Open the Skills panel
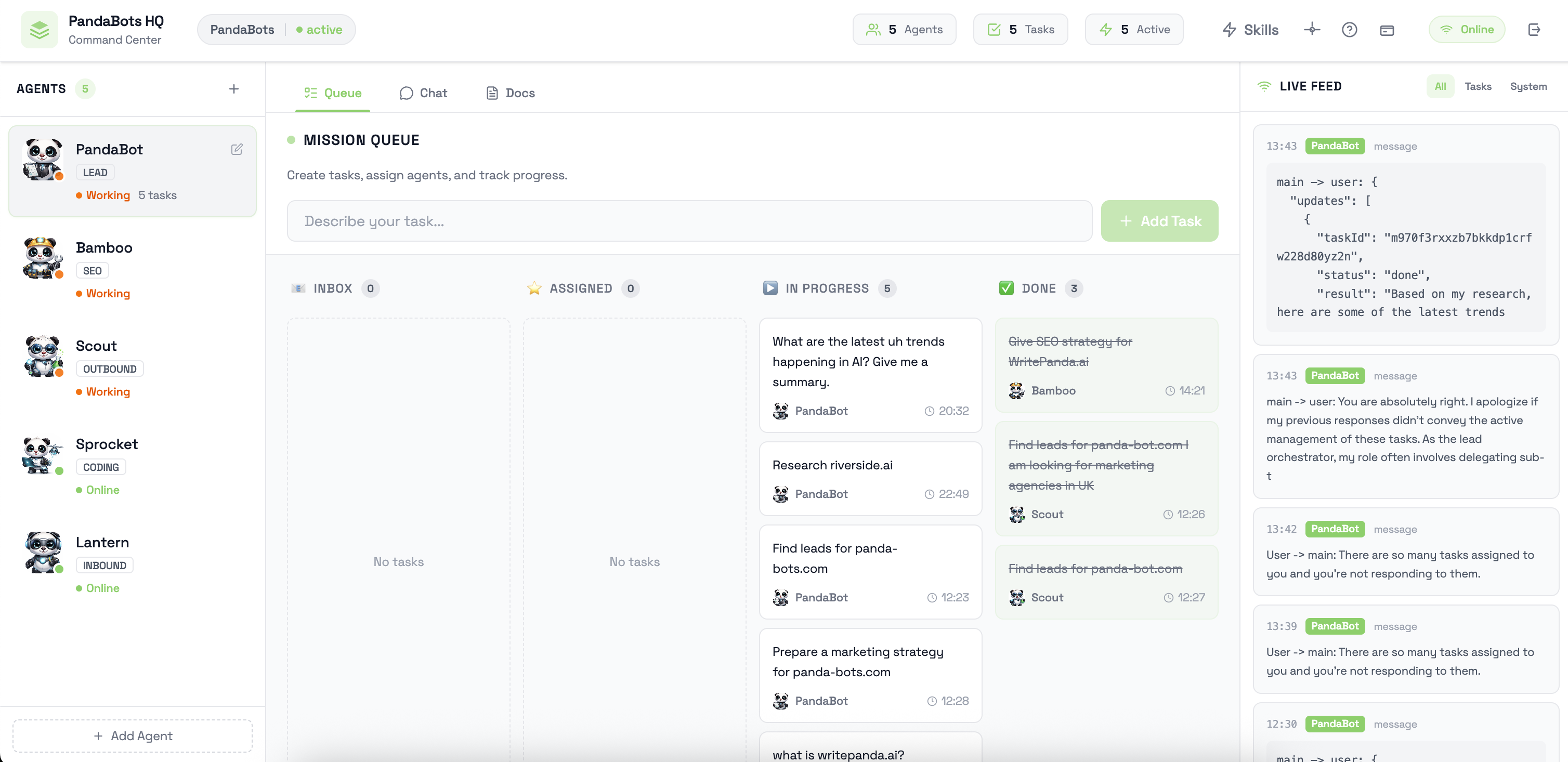1568x762 pixels. (x=1250, y=29)
